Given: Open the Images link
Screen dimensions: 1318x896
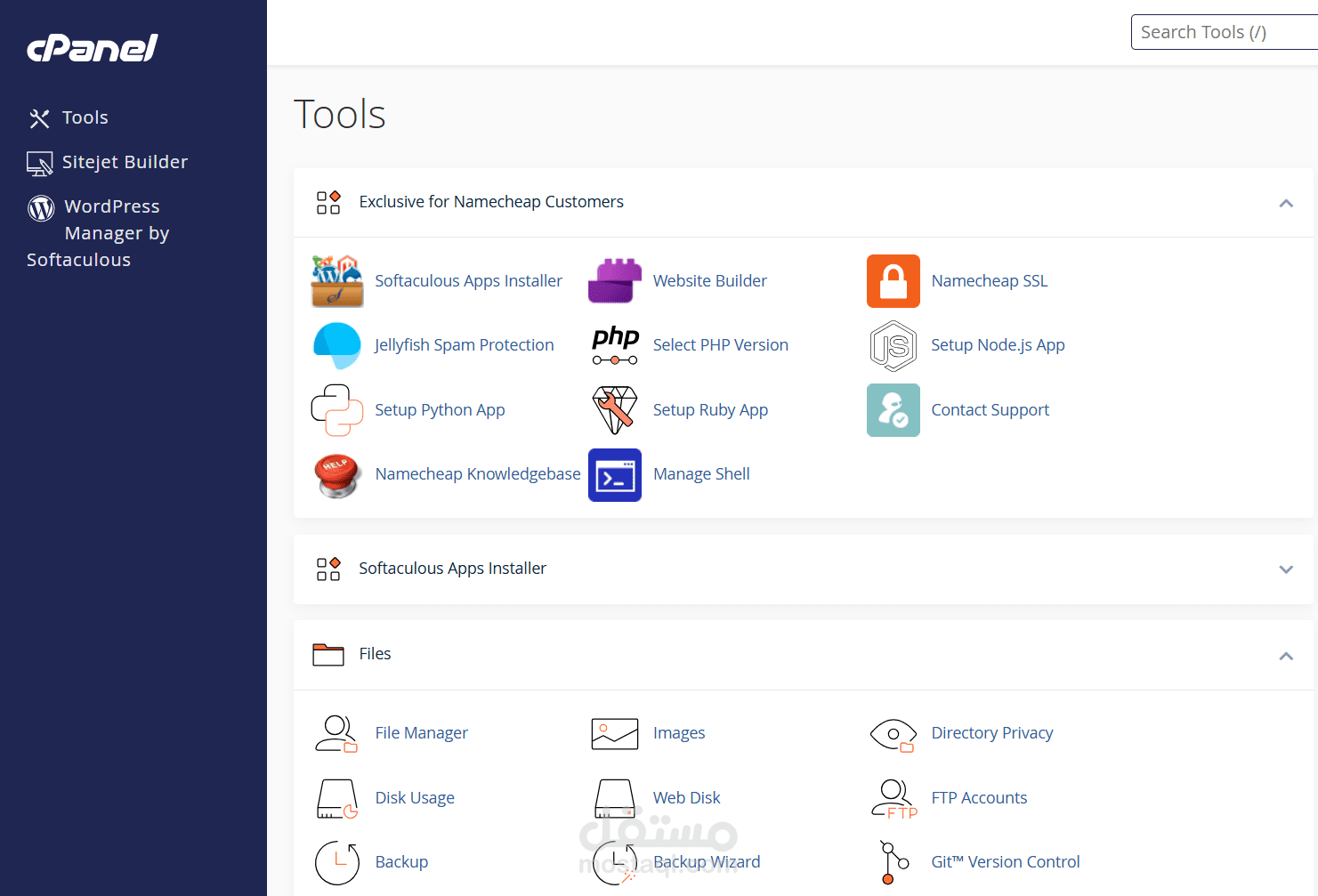Looking at the screenshot, I should coord(679,733).
